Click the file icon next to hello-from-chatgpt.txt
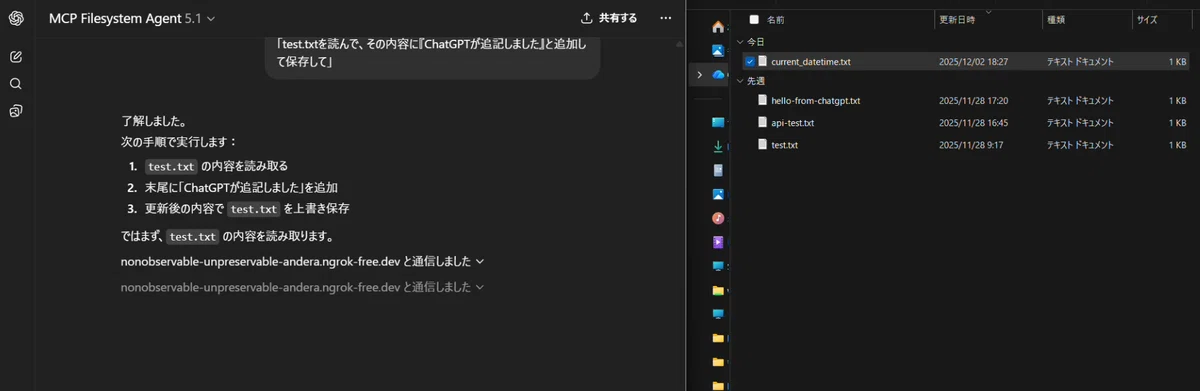Viewport: 1200px width, 391px height. pyautogui.click(x=763, y=100)
